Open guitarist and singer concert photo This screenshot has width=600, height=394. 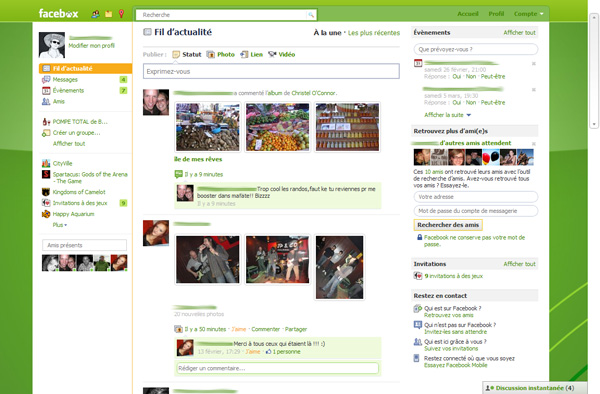pyautogui.click(x=208, y=260)
